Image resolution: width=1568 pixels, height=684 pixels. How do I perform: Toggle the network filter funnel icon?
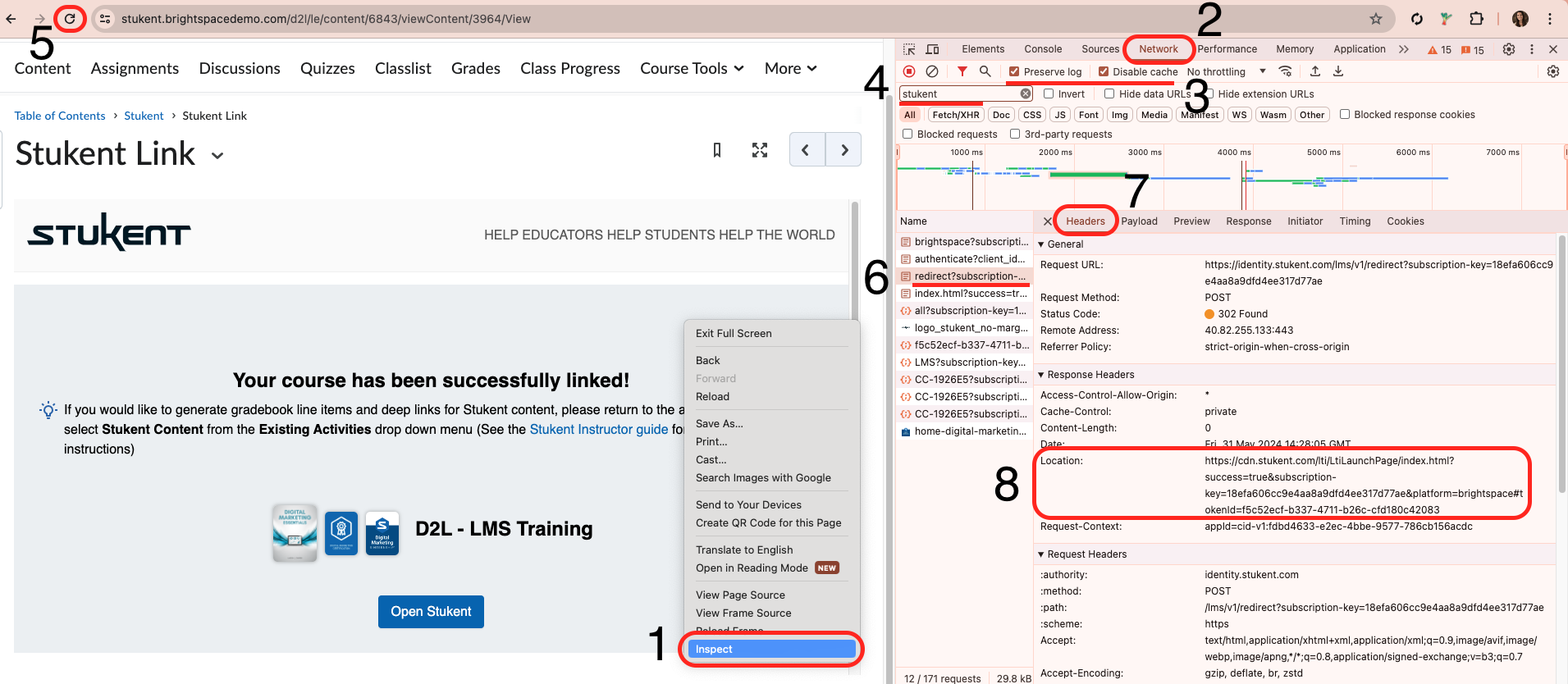point(962,71)
